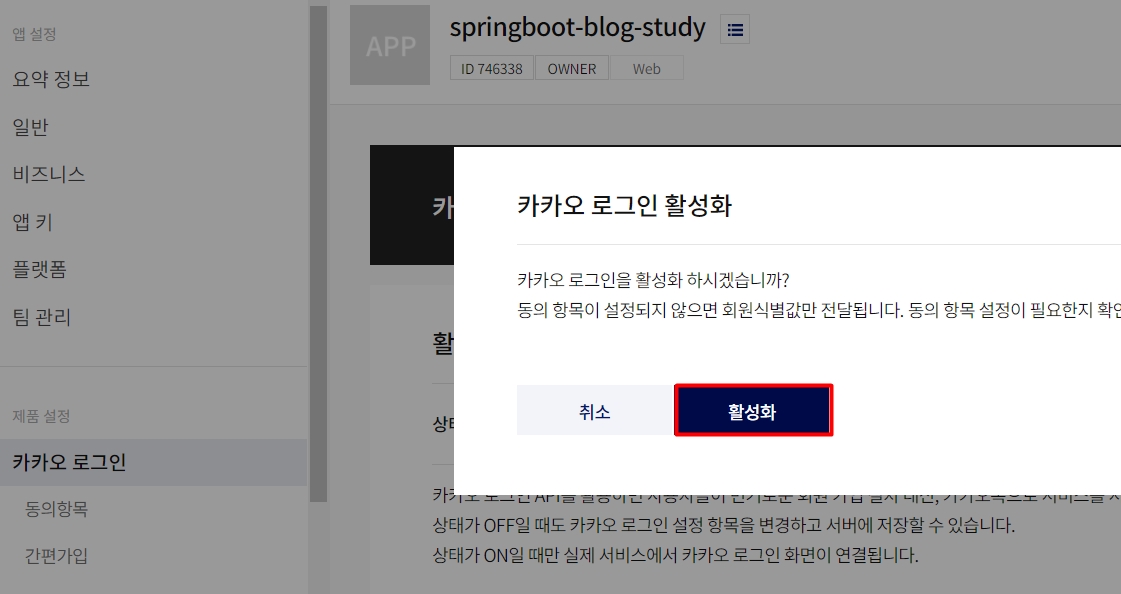Click the APP thumbnail image
Viewport: 1121px width, 594px height.
pyautogui.click(x=390, y=45)
